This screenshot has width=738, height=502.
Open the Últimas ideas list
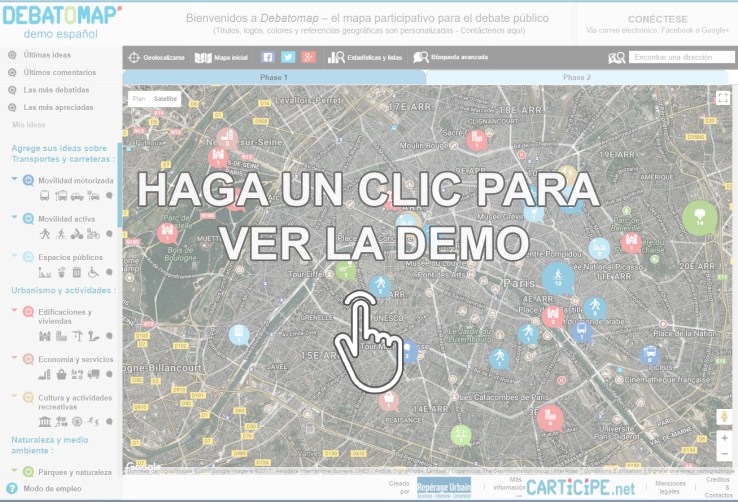tap(49, 55)
